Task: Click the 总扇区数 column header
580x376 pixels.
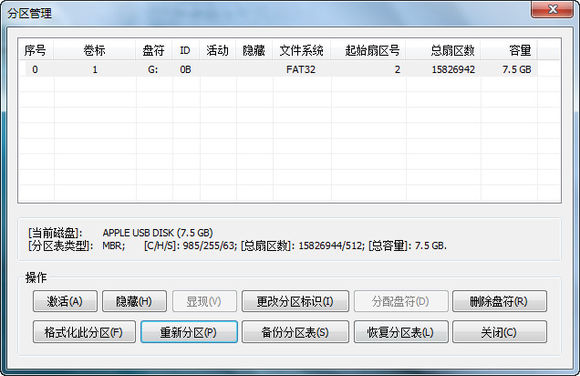Action: click(x=452, y=50)
